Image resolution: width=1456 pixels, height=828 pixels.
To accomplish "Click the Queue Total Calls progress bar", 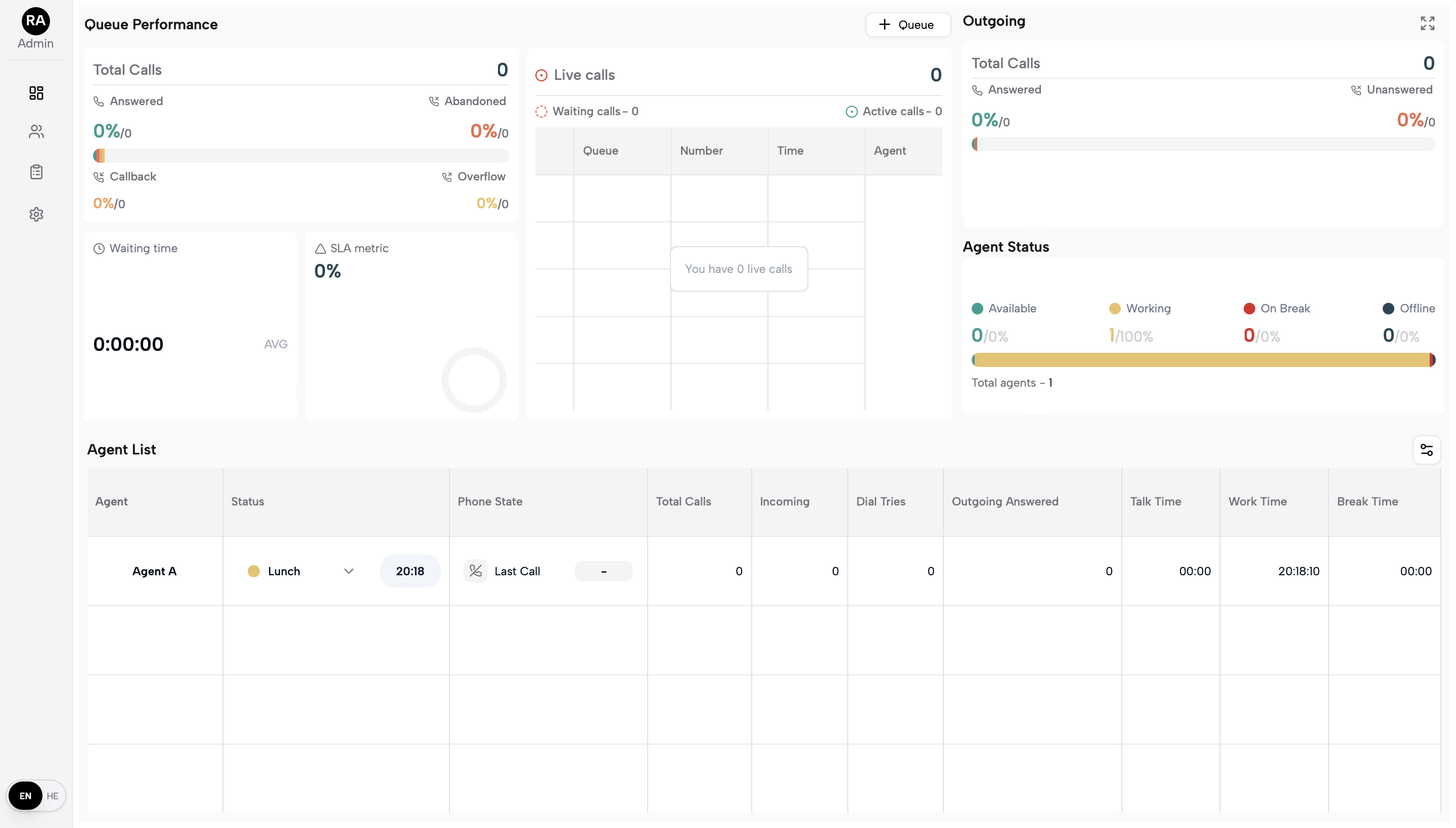I will [300, 155].
